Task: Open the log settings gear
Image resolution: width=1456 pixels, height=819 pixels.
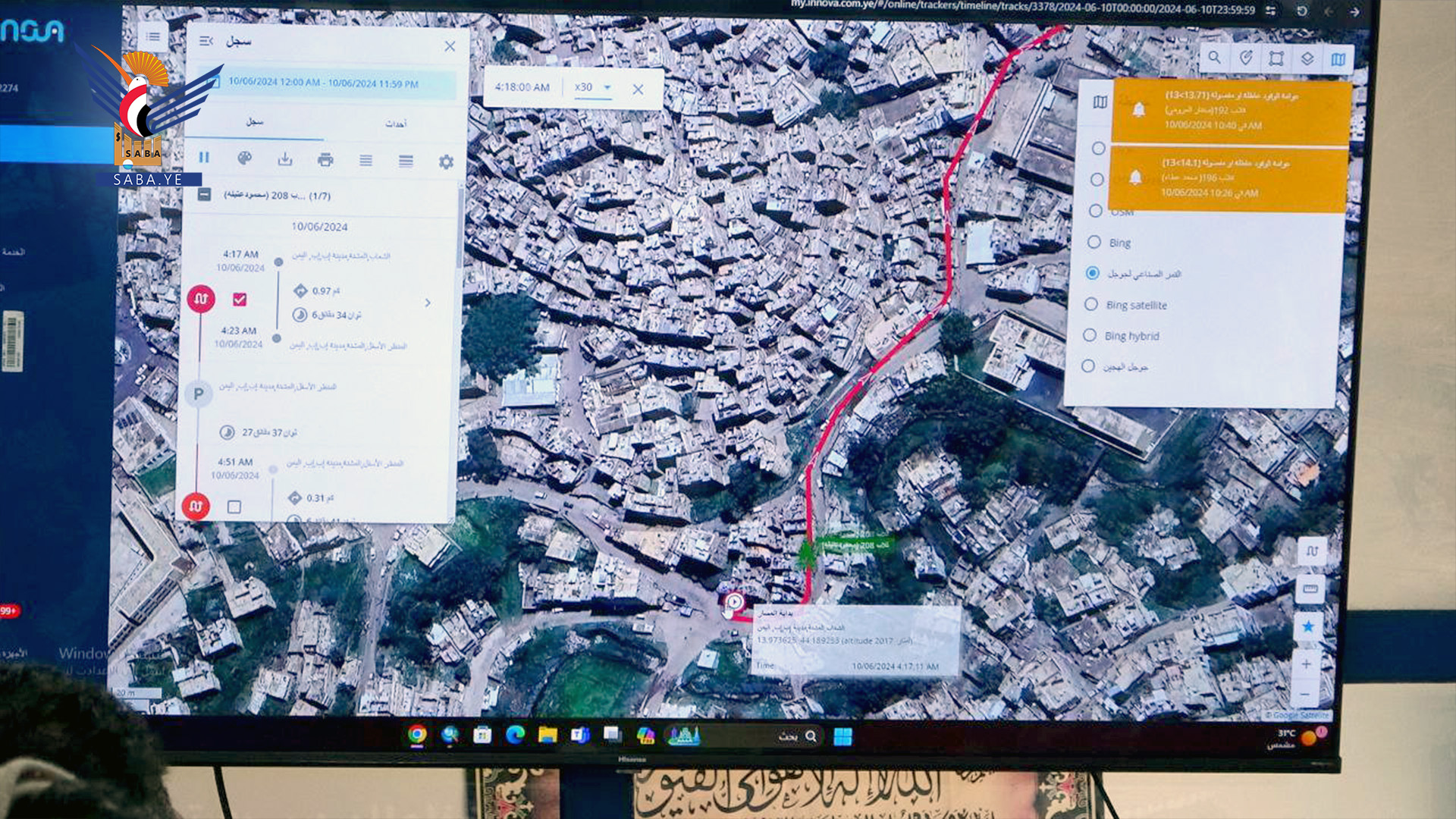Action: (x=446, y=162)
